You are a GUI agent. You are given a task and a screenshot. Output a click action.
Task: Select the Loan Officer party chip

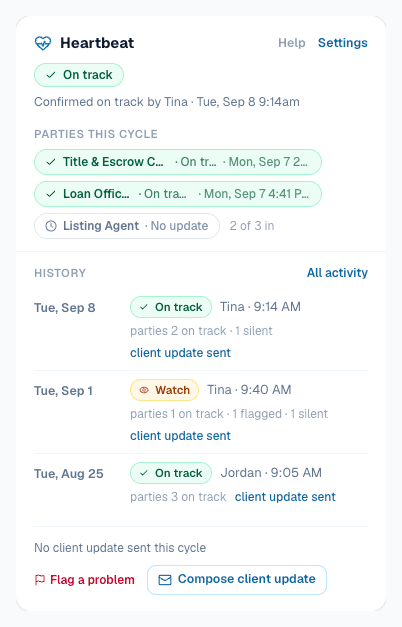178,194
